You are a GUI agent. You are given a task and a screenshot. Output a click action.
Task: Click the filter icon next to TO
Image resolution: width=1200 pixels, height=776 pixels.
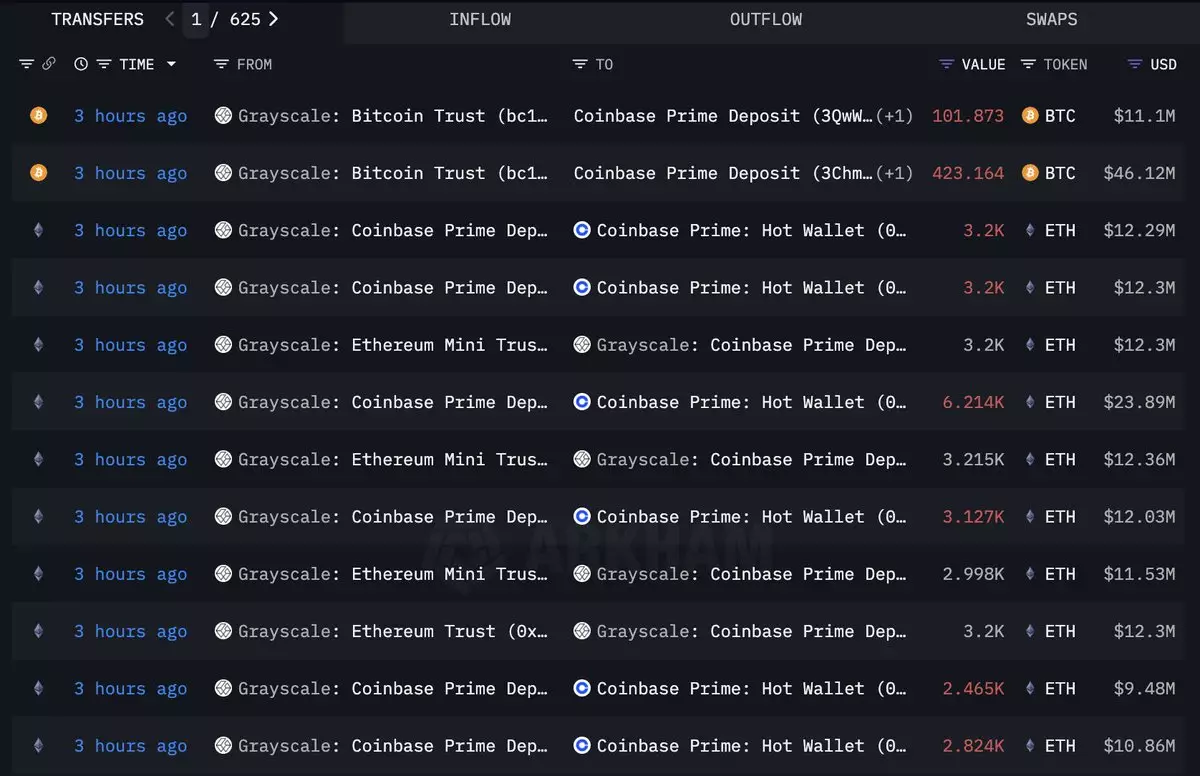(580, 64)
